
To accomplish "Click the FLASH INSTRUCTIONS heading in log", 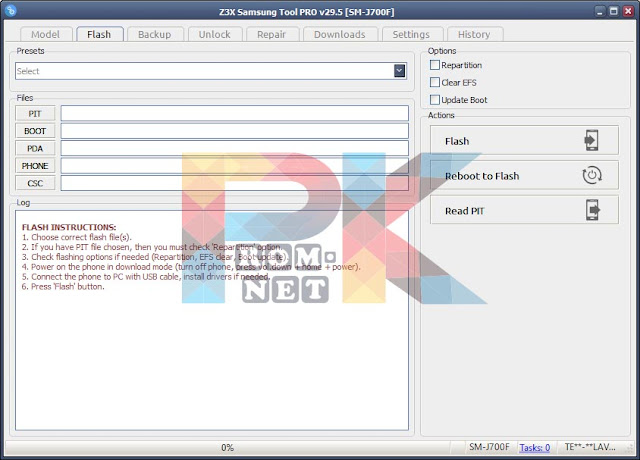I will click(69, 227).
